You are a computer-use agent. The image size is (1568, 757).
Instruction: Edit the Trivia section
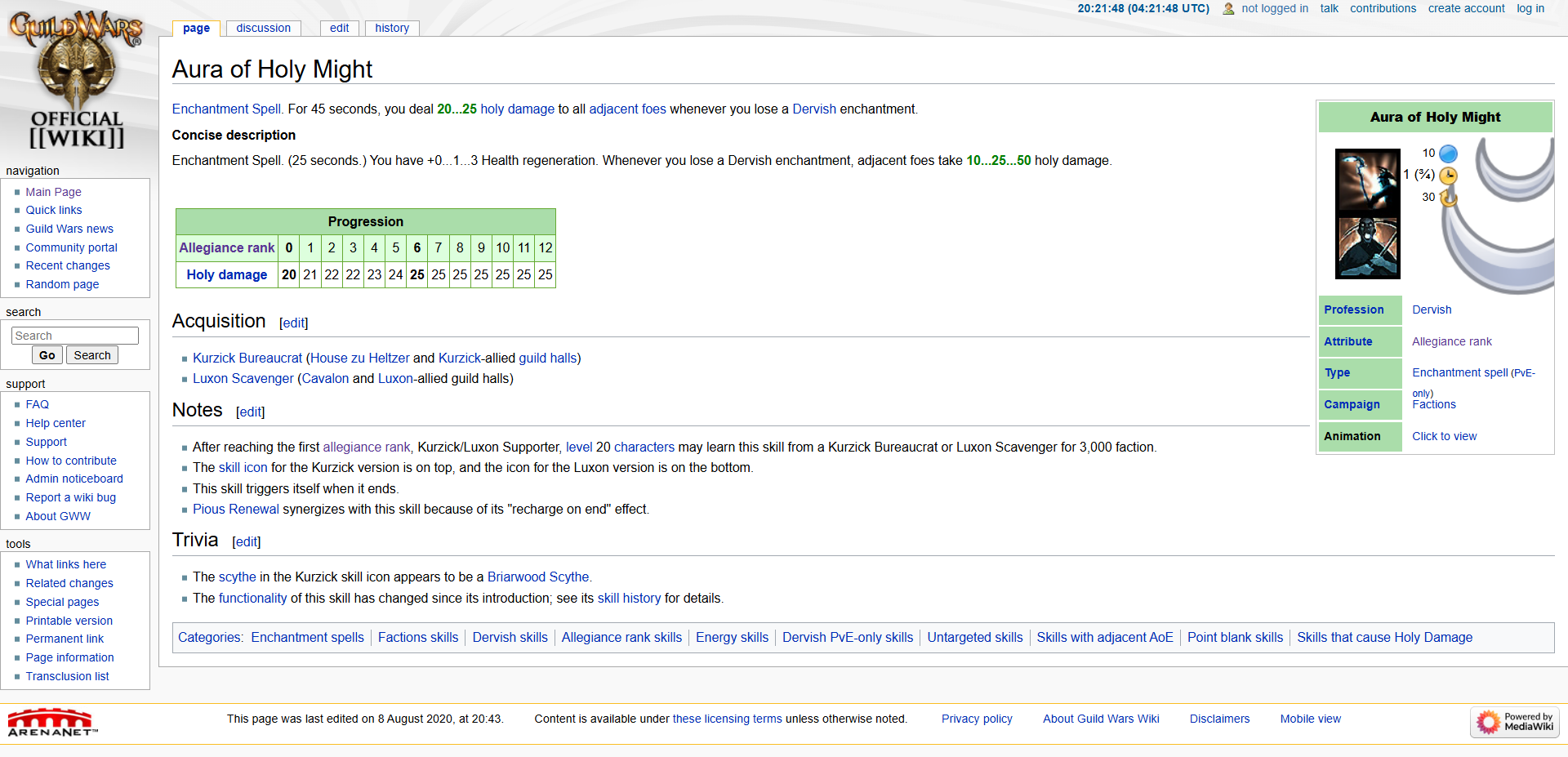click(246, 542)
